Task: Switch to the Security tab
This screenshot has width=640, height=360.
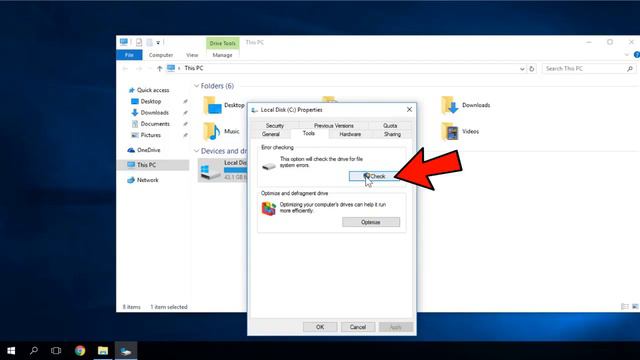Action: (275, 126)
